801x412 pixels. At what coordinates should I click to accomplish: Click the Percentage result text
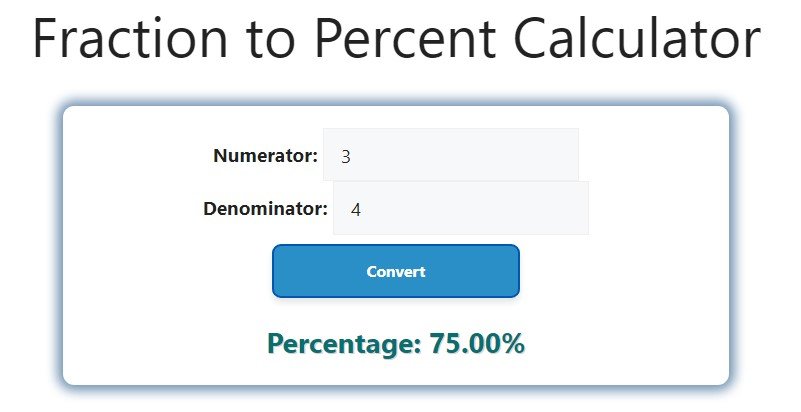click(396, 344)
